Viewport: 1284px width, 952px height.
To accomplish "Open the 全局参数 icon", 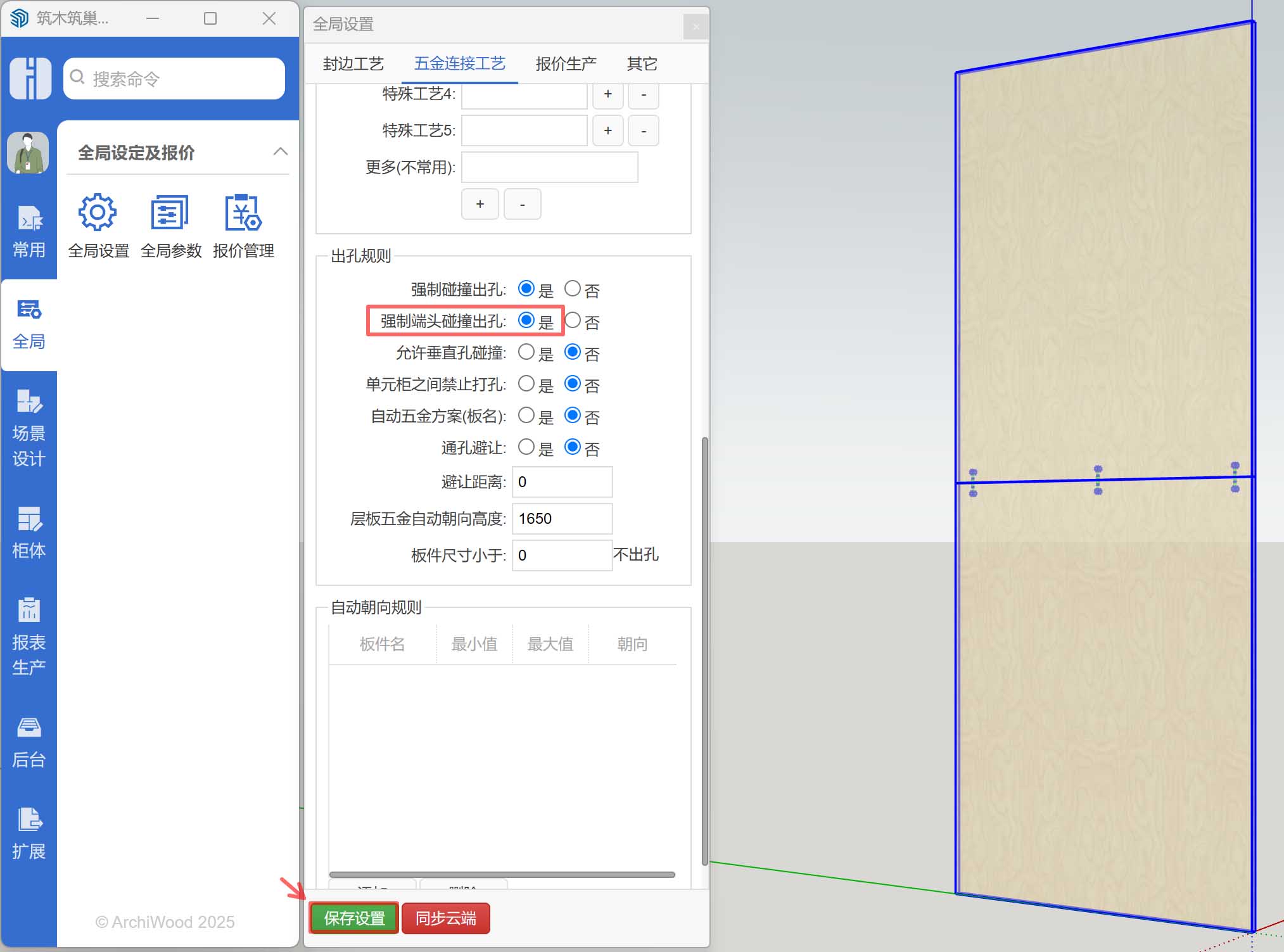I will pos(170,213).
